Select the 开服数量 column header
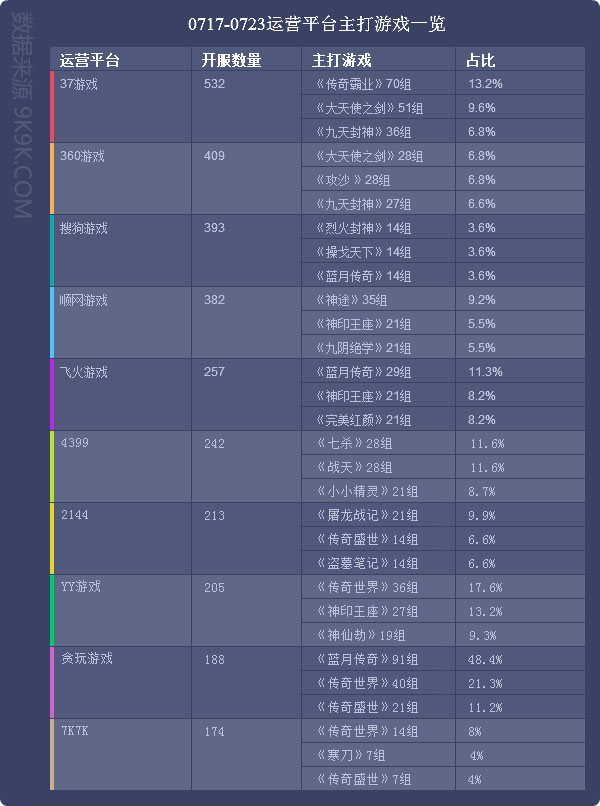 [232, 60]
